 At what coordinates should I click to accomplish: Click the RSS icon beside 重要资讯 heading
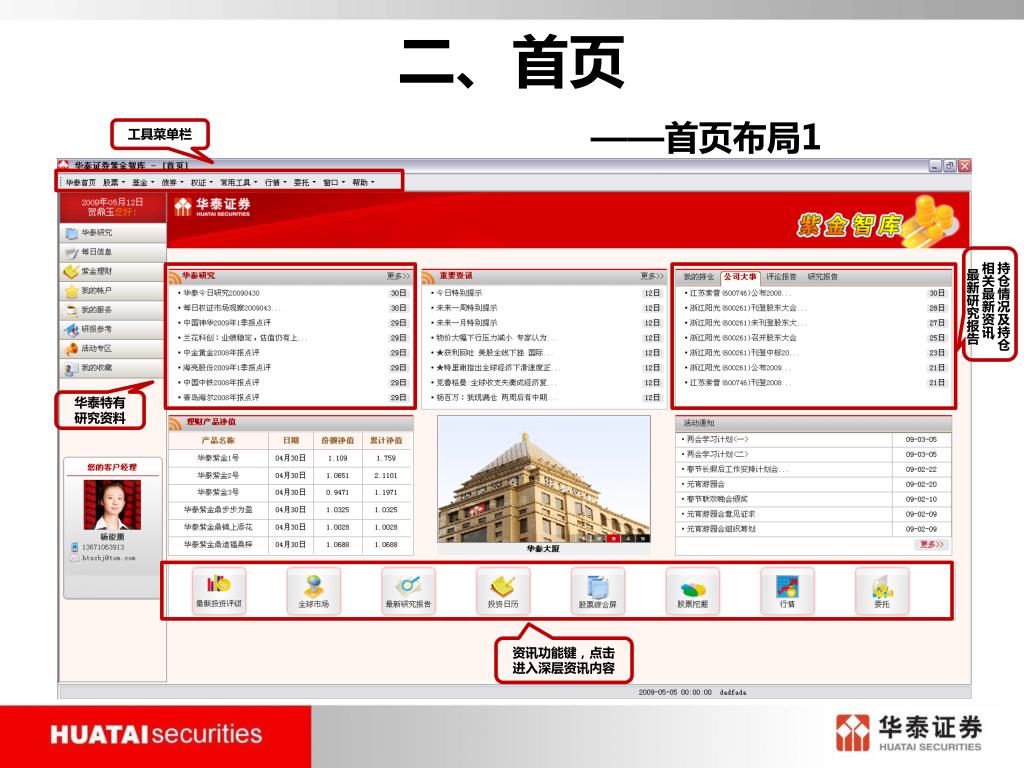pyautogui.click(x=428, y=277)
